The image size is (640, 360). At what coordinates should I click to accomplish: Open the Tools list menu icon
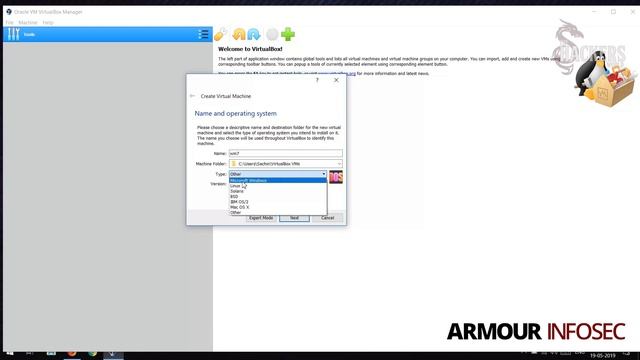point(203,34)
